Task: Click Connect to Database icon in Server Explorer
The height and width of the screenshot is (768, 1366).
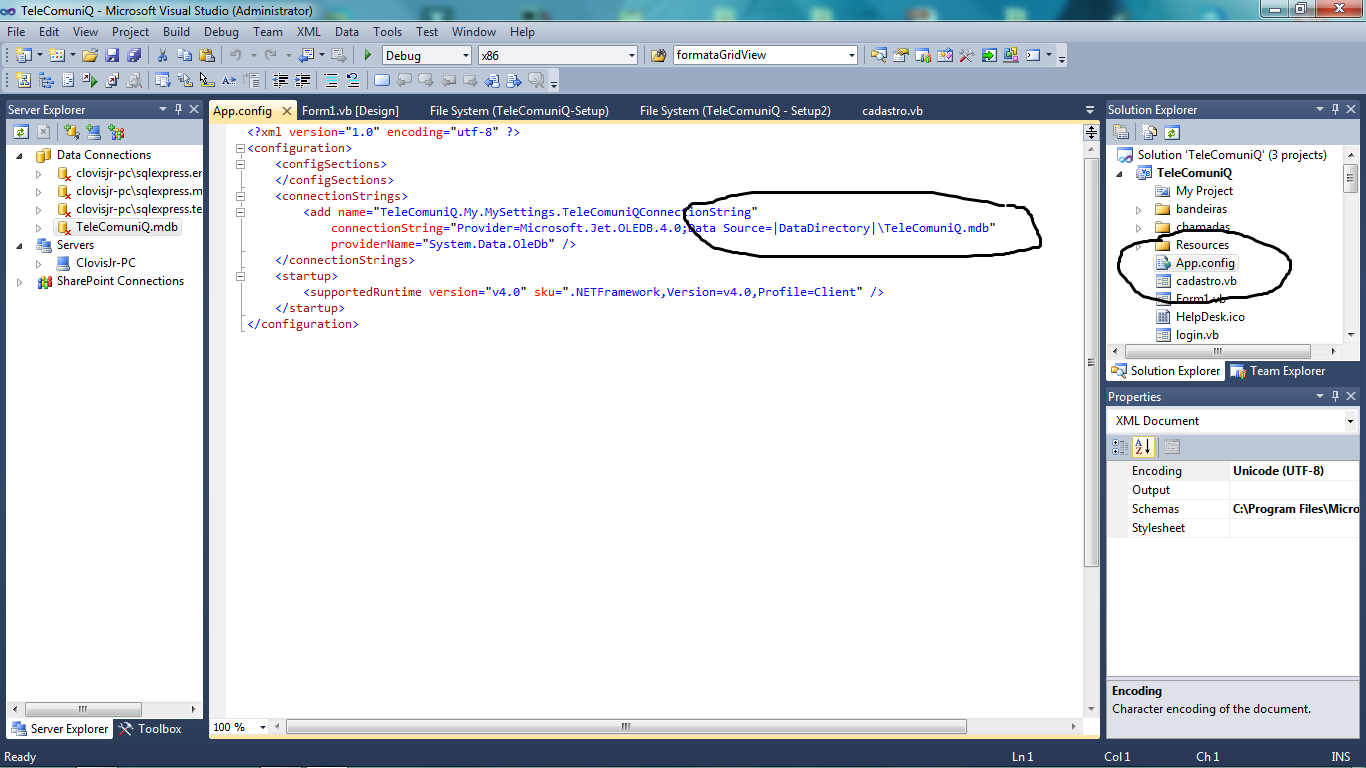Action: pos(71,131)
